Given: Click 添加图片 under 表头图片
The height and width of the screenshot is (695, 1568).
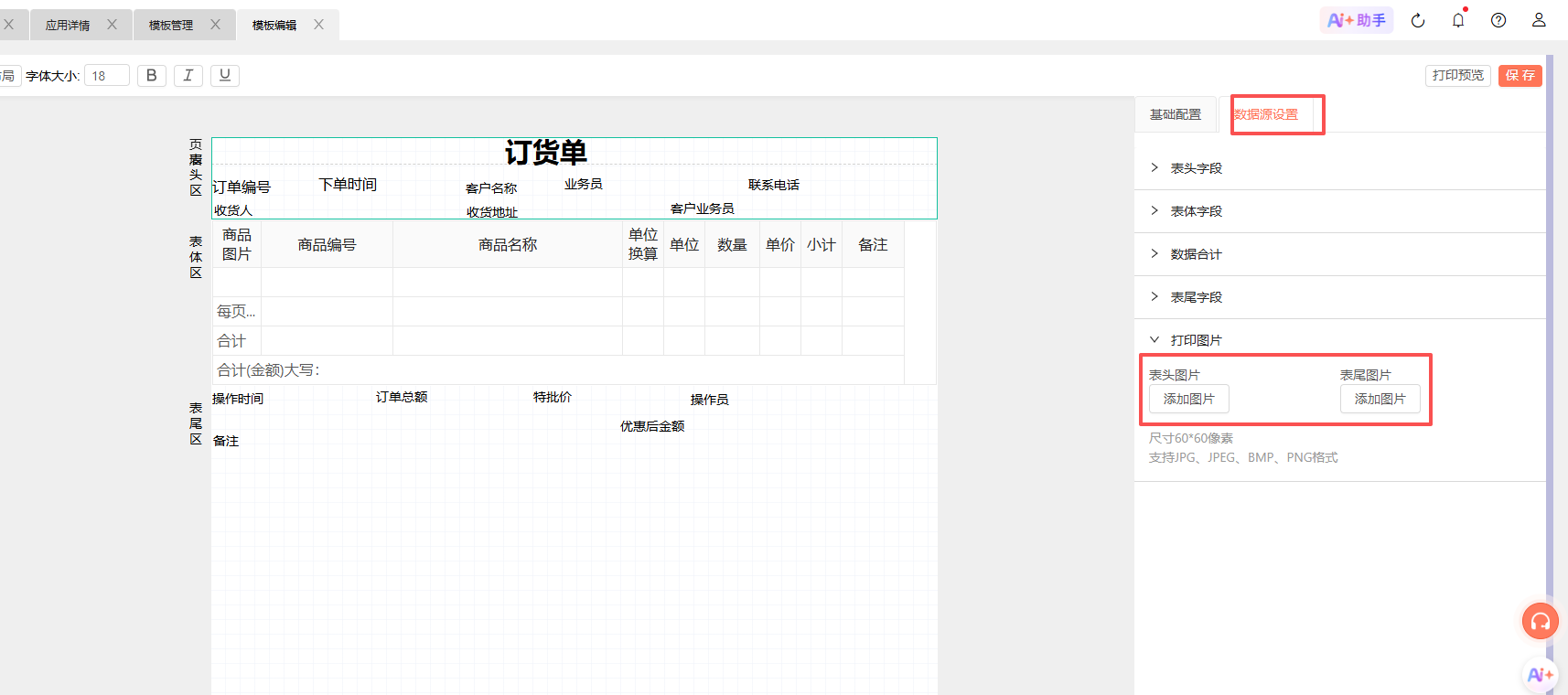Looking at the screenshot, I should 1189,399.
